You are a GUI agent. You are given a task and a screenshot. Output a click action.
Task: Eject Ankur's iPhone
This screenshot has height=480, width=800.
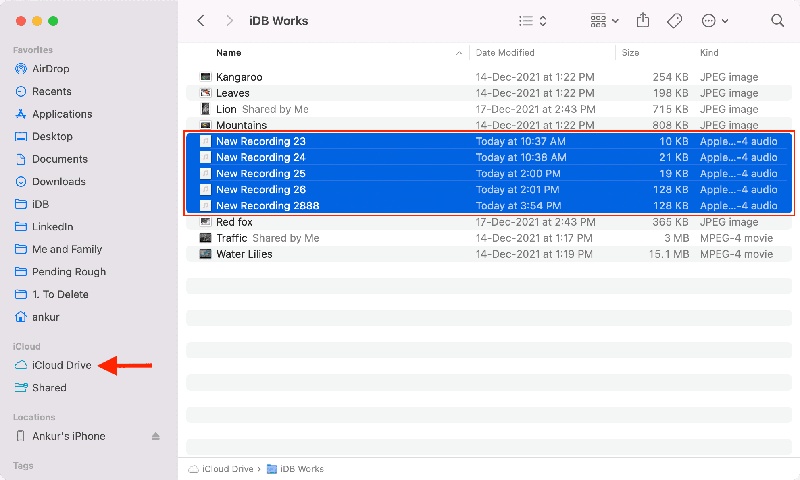(156, 436)
